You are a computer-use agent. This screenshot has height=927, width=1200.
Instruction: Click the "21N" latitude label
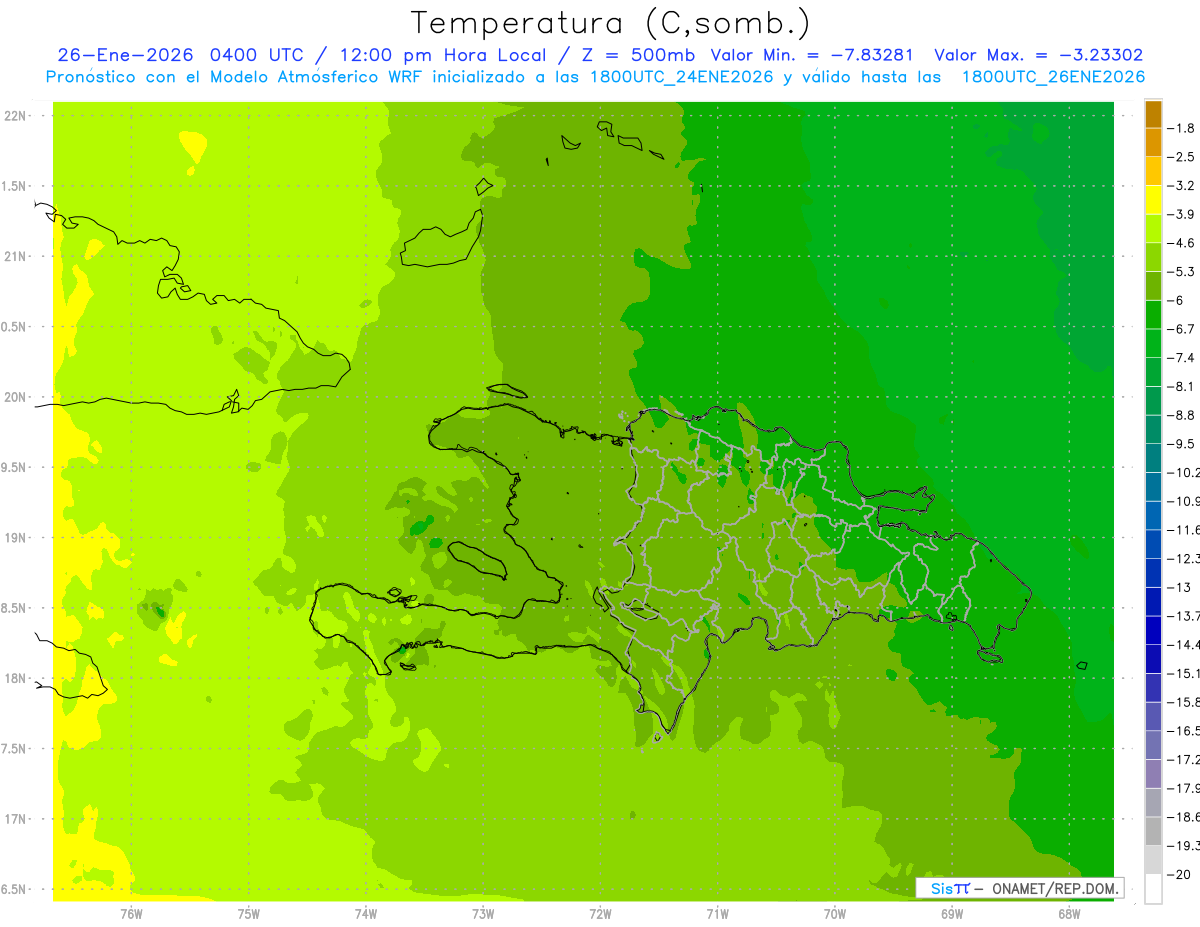(x=16, y=257)
